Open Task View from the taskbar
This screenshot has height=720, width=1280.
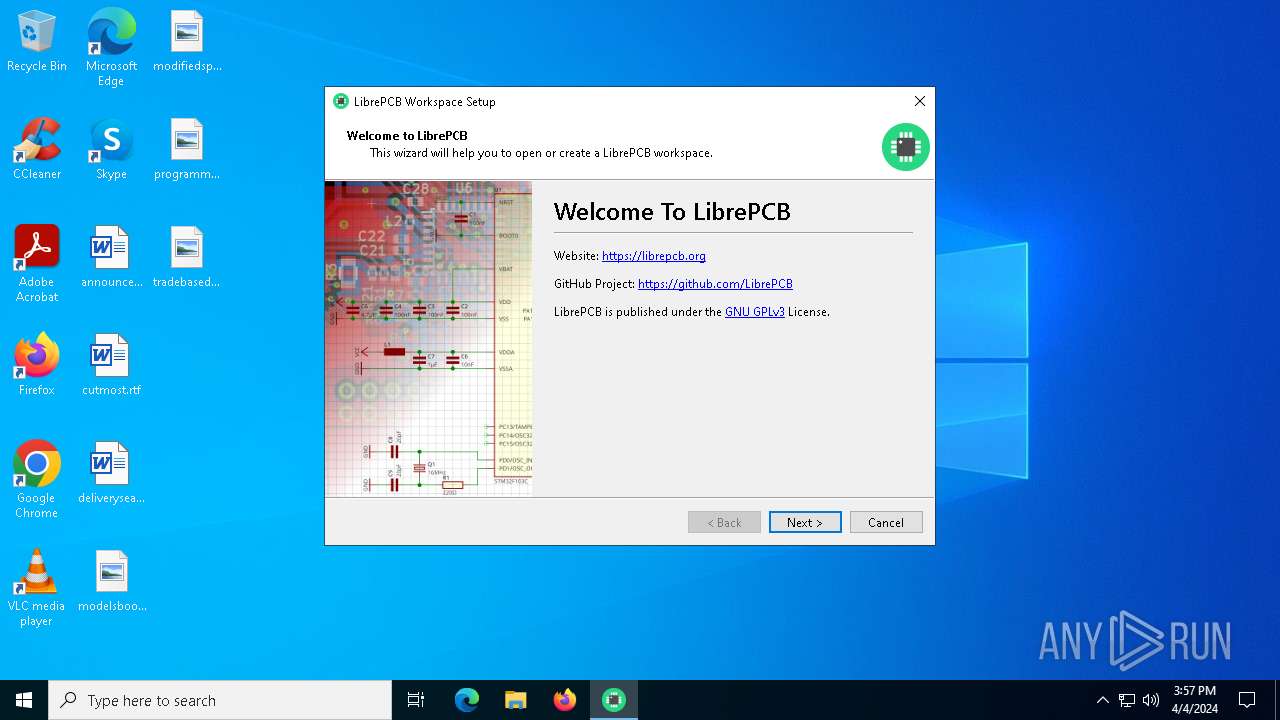[x=416, y=700]
